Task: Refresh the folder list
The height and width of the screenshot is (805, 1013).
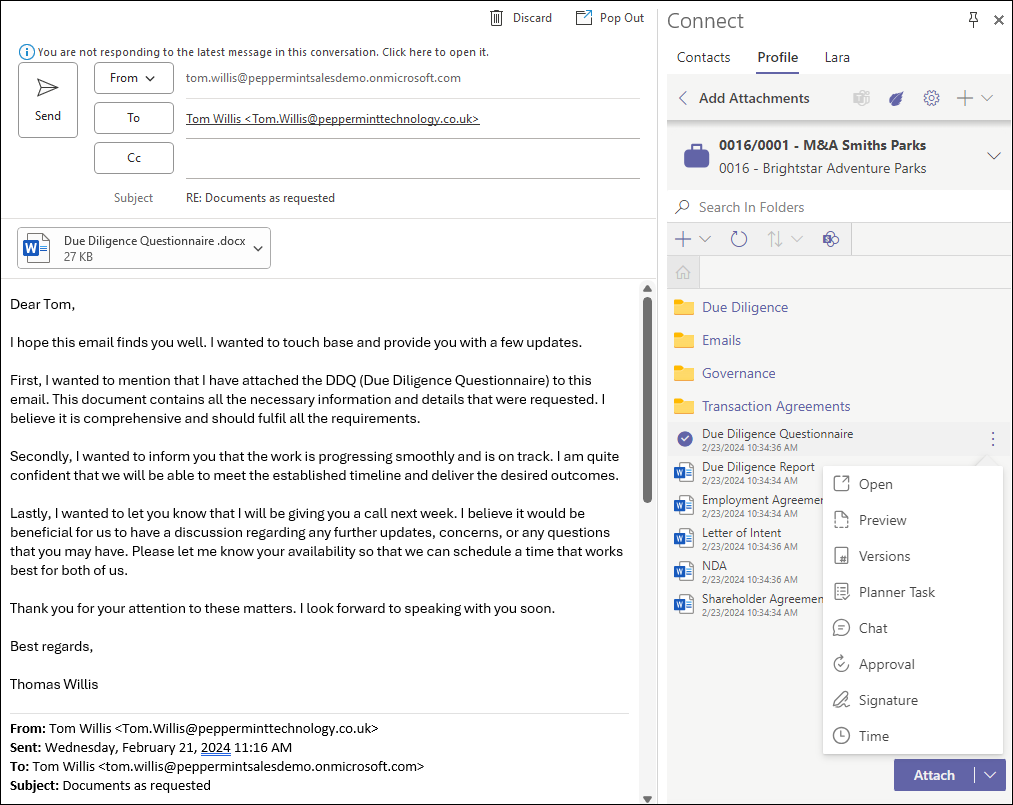Action: [738, 239]
